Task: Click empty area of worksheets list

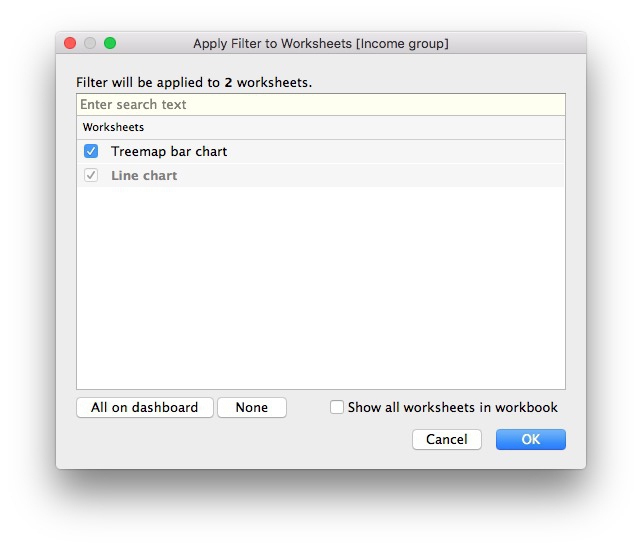Action: [x=320, y=290]
